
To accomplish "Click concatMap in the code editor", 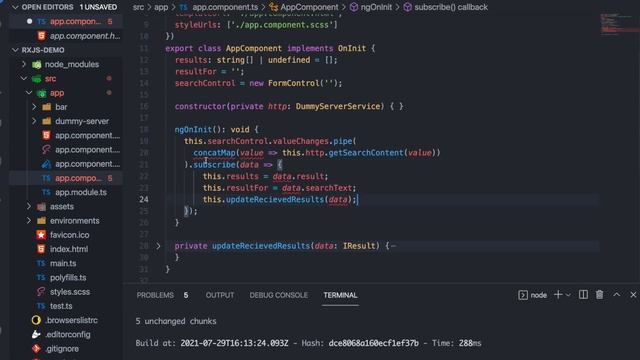I will (x=214, y=153).
